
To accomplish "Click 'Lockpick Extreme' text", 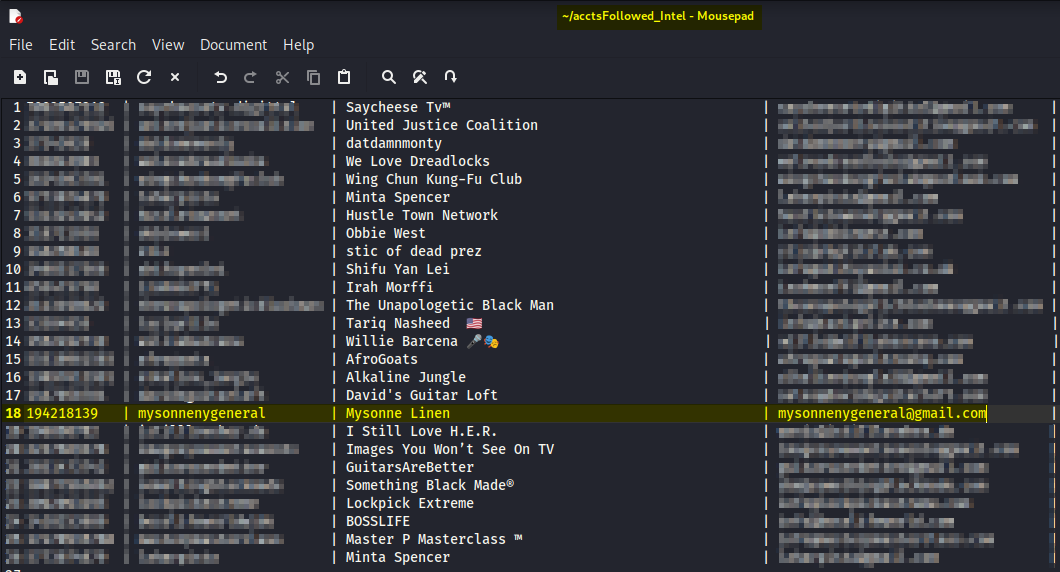I will tap(410, 503).
